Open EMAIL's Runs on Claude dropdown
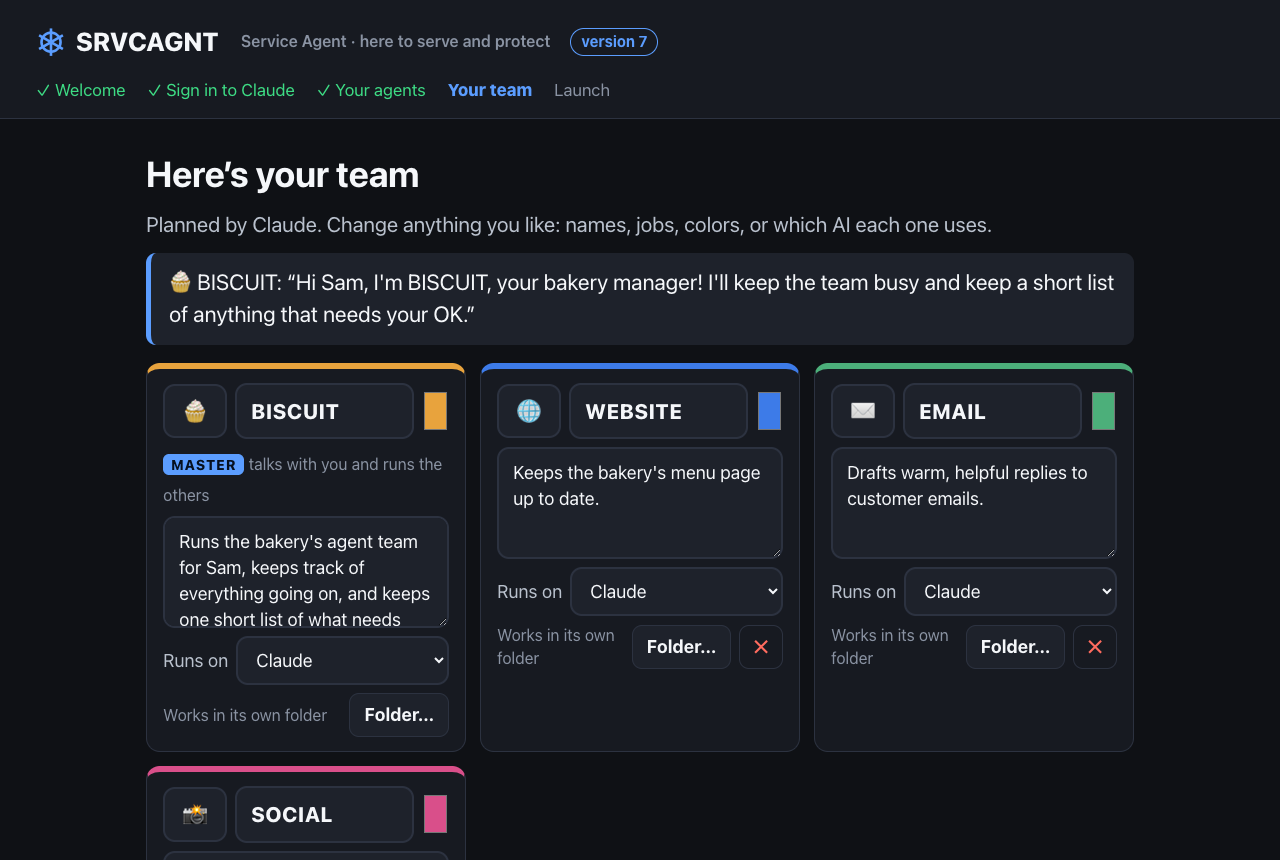This screenshot has height=860, width=1280. pyautogui.click(x=1010, y=592)
